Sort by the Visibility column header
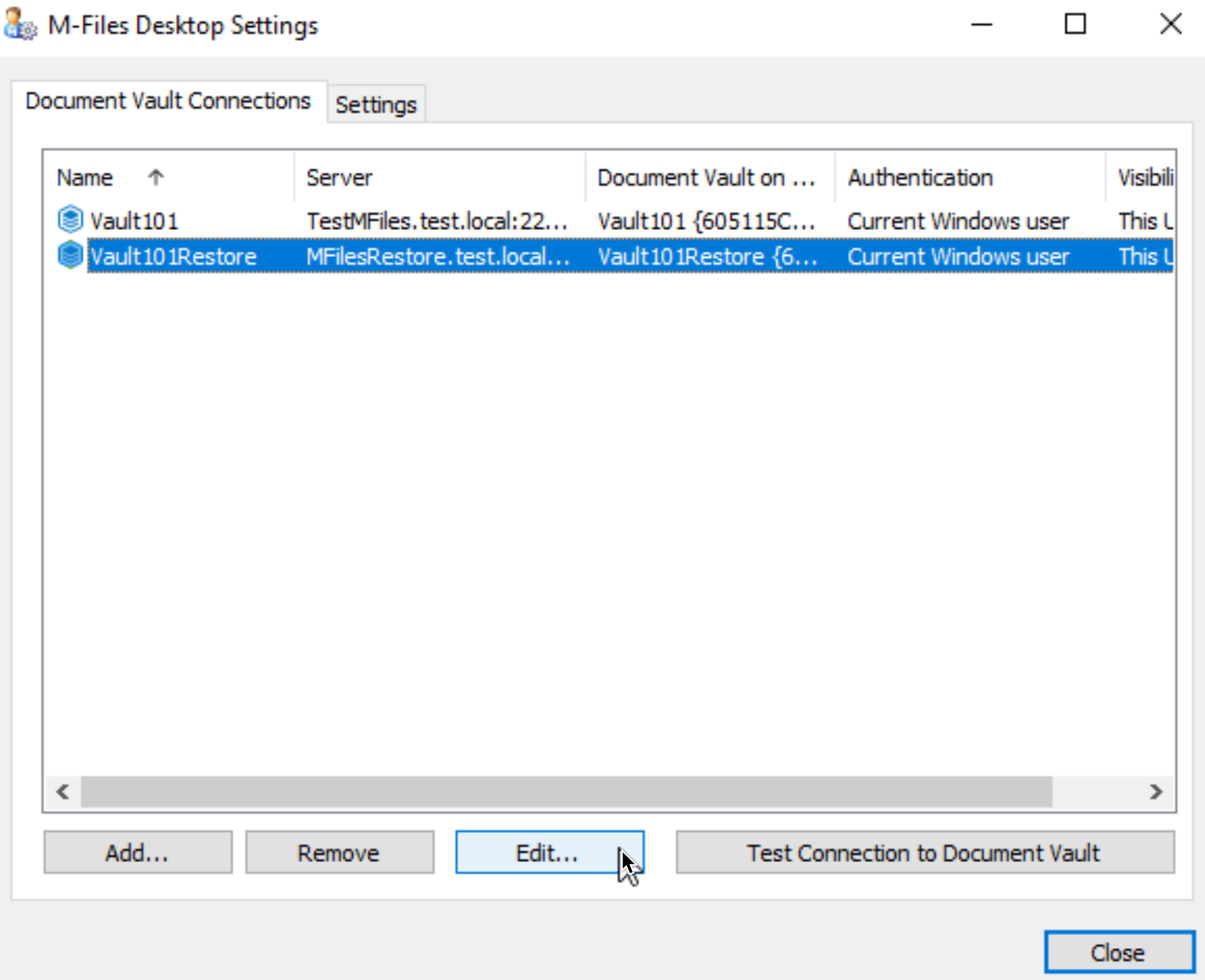 (x=1140, y=178)
